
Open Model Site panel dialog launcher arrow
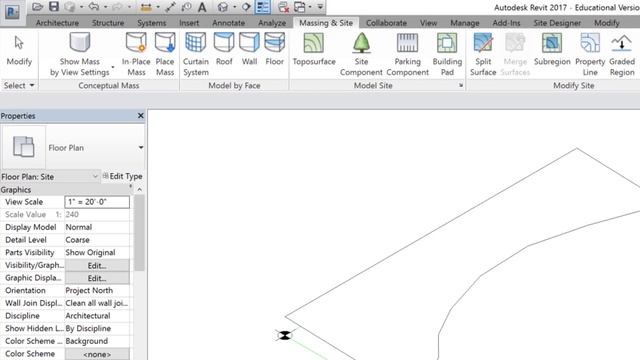pyautogui.click(x=461, y=85)
